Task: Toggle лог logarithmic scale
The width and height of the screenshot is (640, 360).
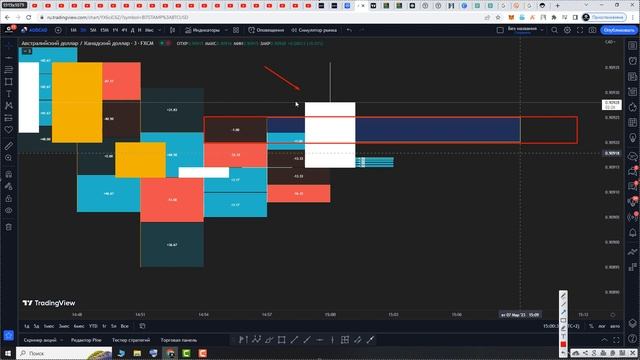Action: click(x=602, y=326)
